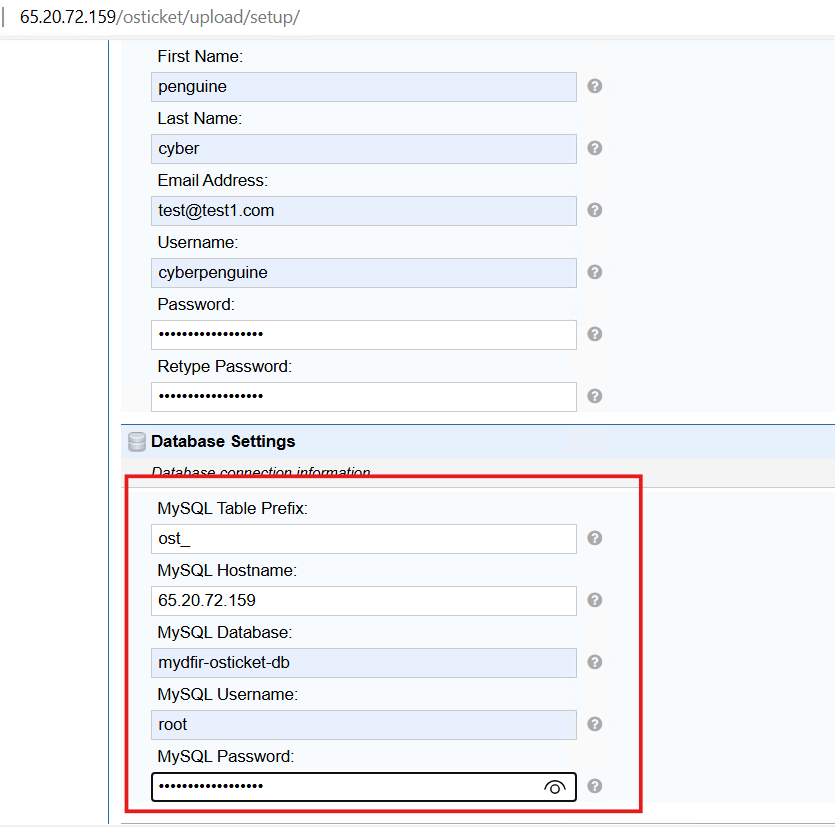
Task: Click the help icon for MySQL Table Prefix
Action: pyautogui.click(x=594, y=538)
